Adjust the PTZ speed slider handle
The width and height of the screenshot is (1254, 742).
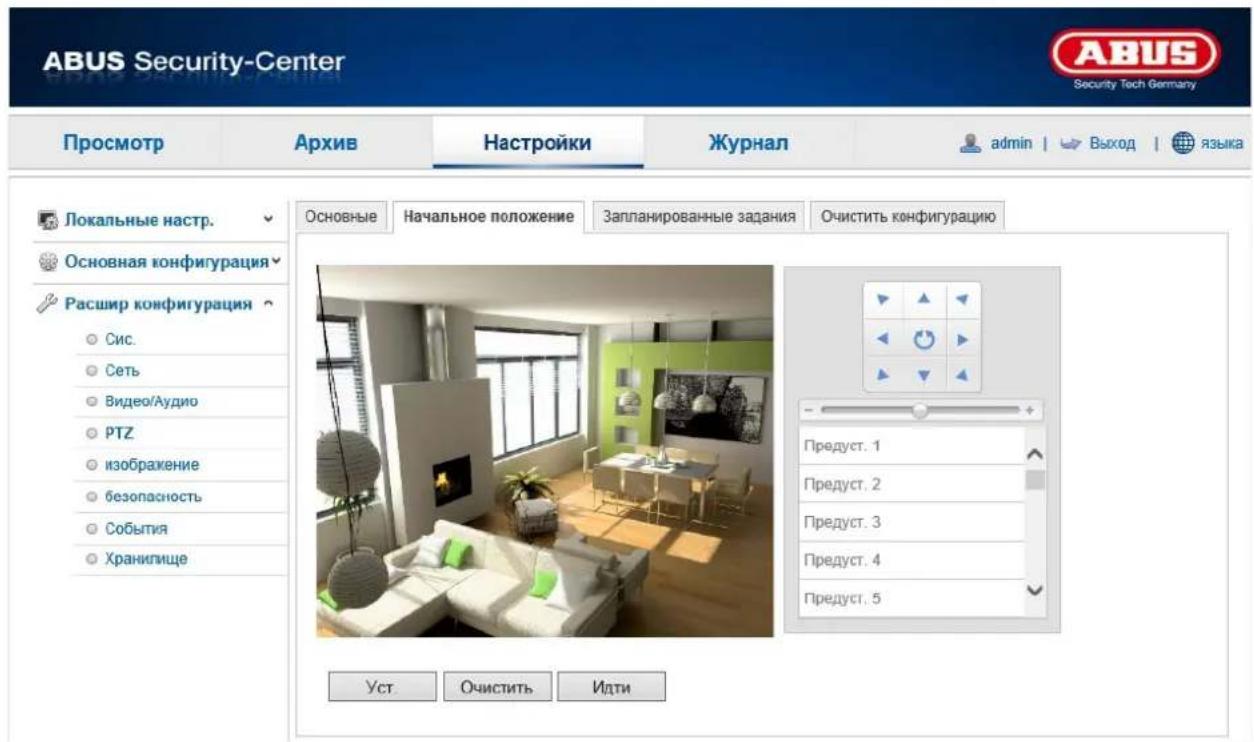(920, 411)
